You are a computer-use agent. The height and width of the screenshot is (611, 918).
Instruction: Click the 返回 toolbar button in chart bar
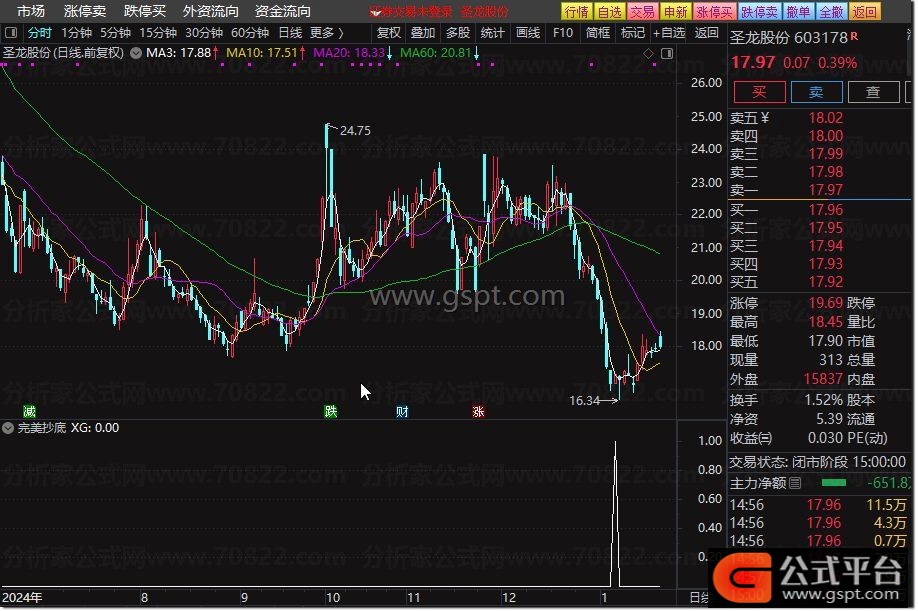[706, 33]
